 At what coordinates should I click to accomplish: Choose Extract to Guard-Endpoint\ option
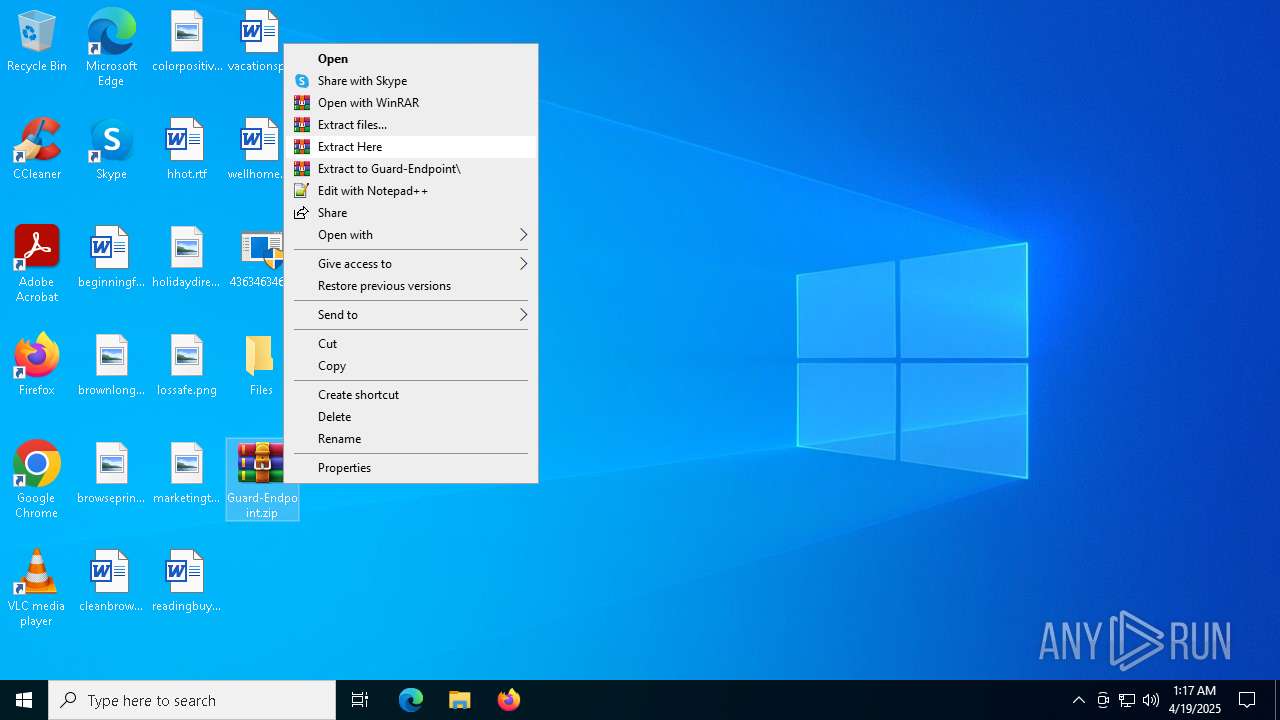pyautogui.click(x=411, y=169)
